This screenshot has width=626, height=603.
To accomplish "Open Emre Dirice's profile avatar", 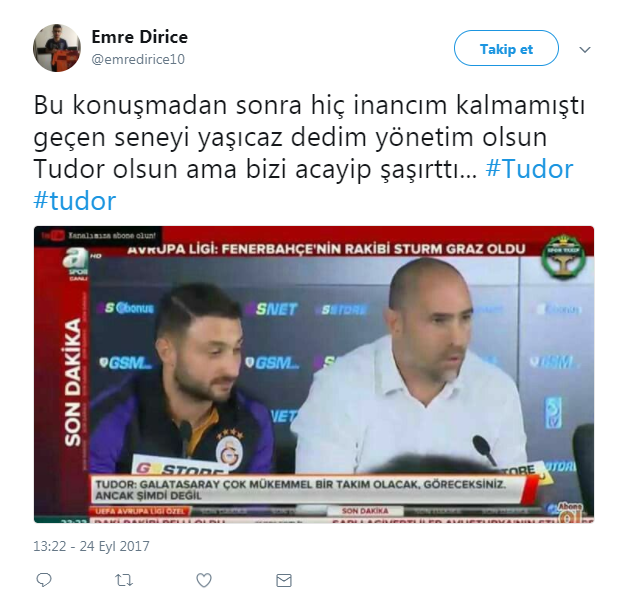I will tap(57, 48).
